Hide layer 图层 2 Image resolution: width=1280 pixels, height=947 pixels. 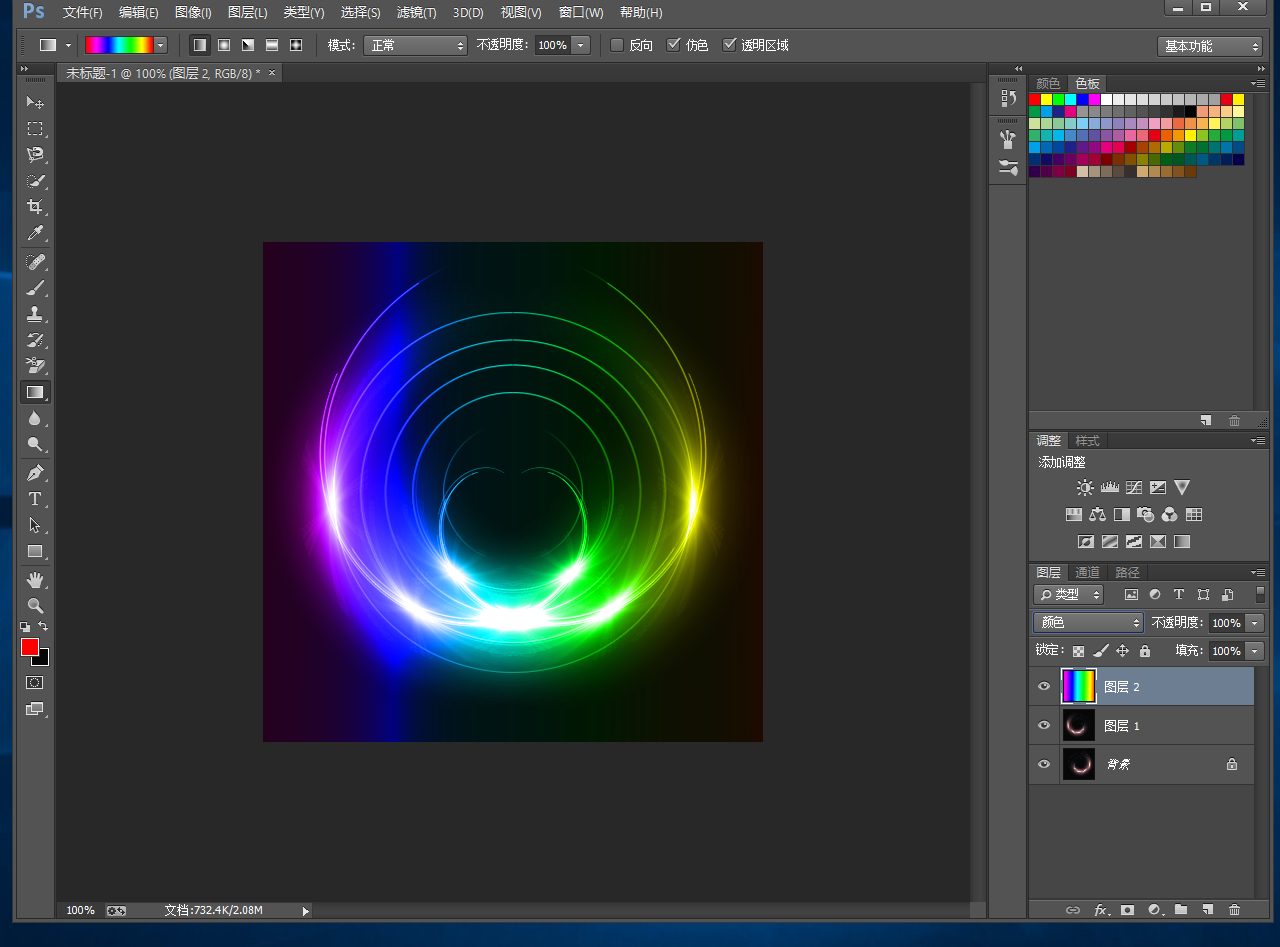pyautogui.click(x=1044, y=687)
